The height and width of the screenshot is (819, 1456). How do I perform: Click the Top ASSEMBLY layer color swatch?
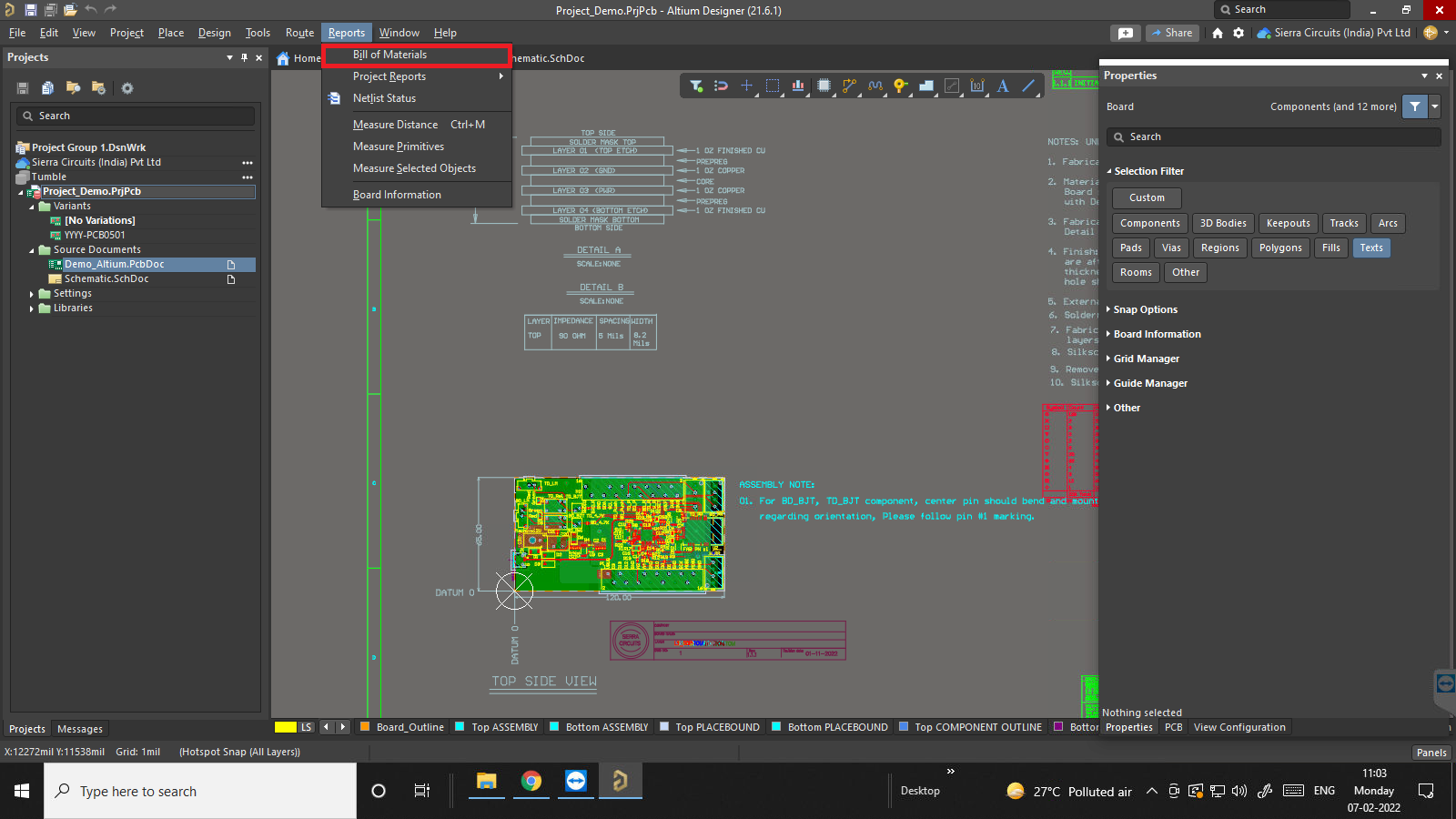tap(460, 727)
